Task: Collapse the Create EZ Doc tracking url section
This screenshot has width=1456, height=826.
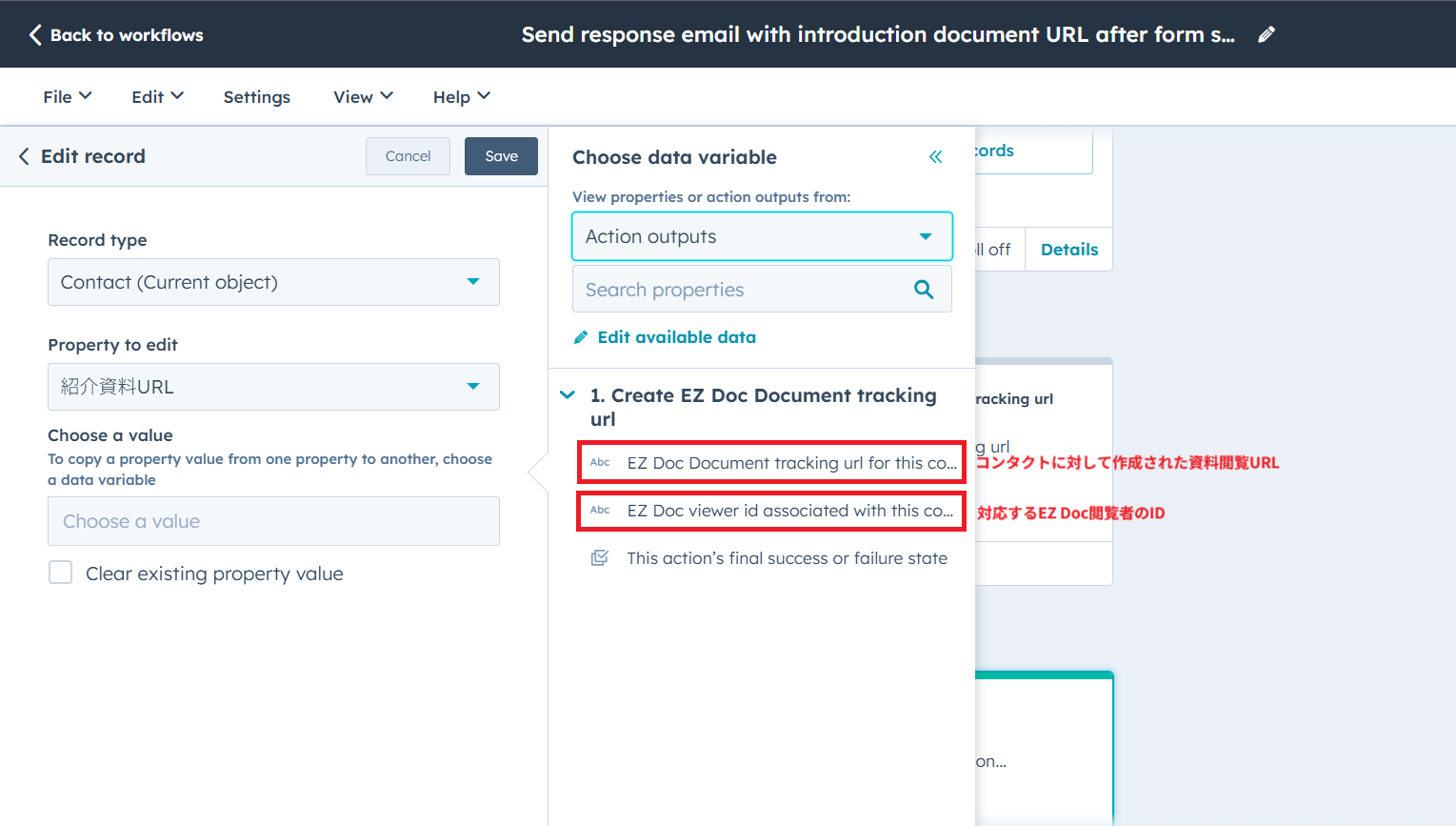Action: tap(568, 395)
